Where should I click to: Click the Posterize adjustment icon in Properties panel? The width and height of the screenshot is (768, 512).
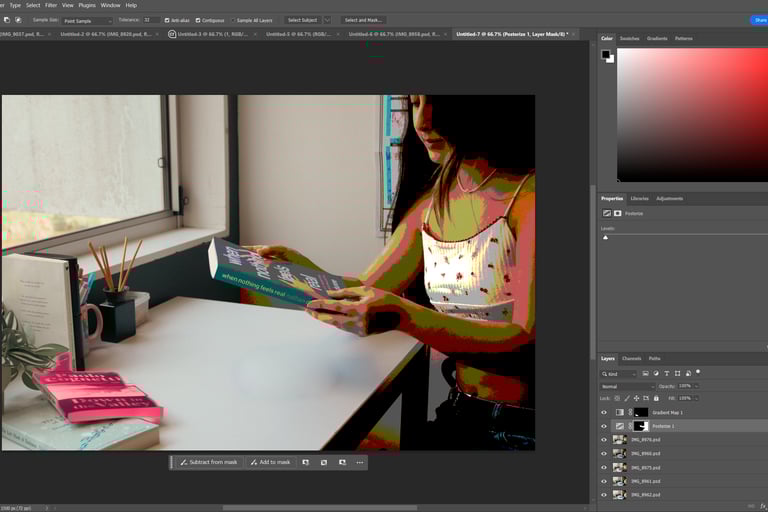pos(607,213)
